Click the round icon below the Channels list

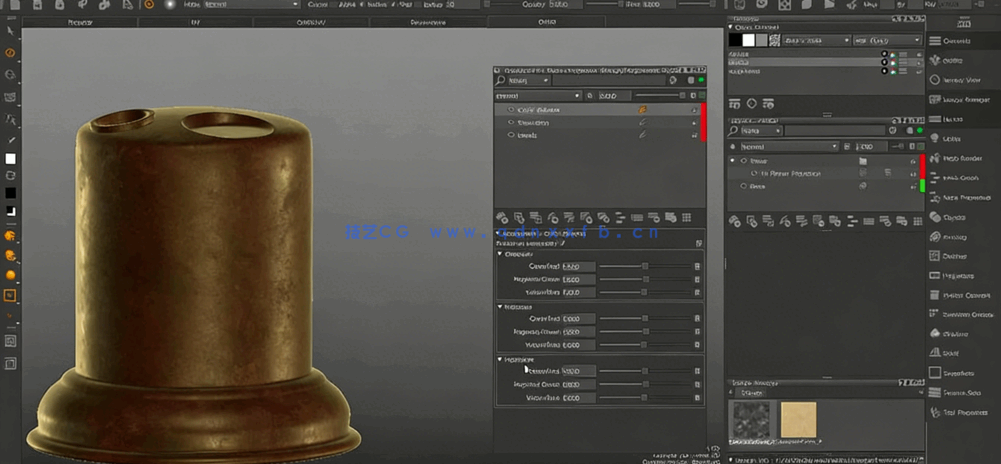(x=752, y=103)
